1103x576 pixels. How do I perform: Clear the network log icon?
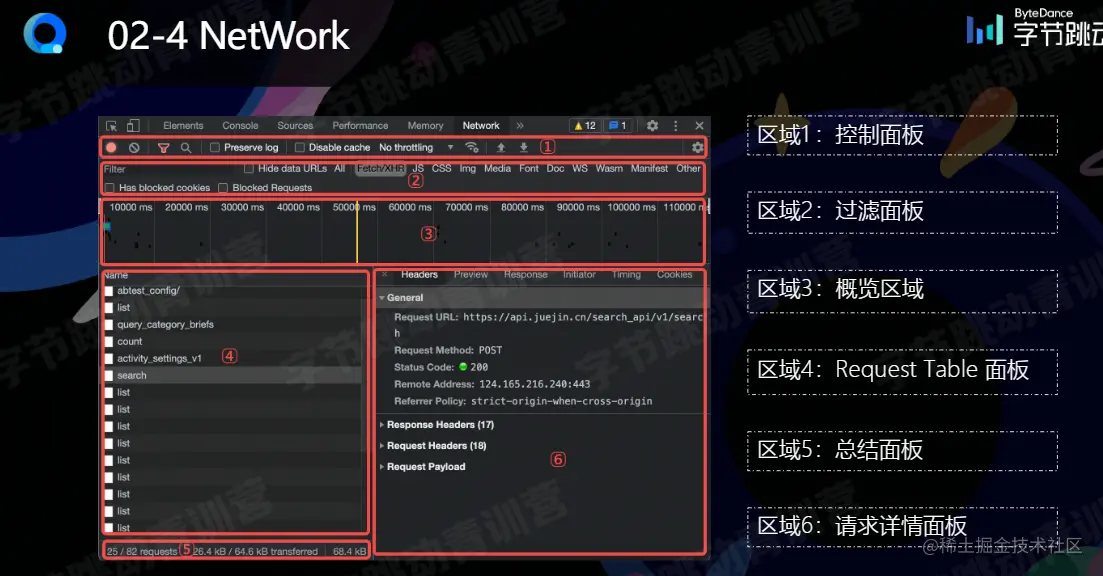coord(134,148)
